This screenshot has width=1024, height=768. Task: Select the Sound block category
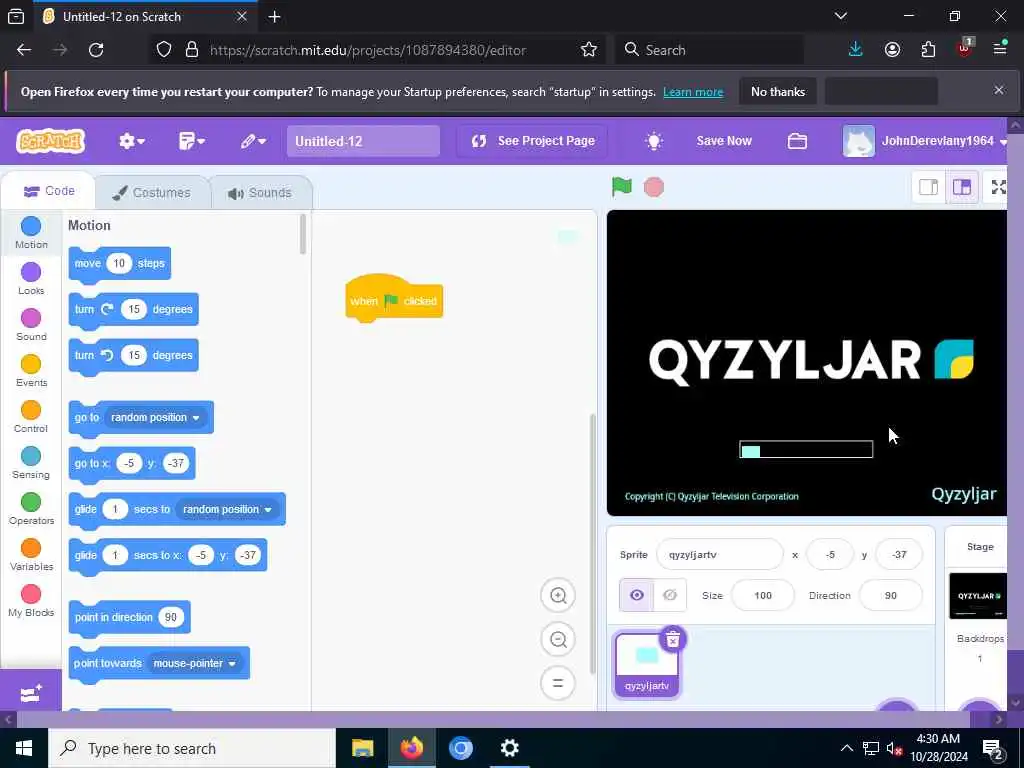point(31,325)
